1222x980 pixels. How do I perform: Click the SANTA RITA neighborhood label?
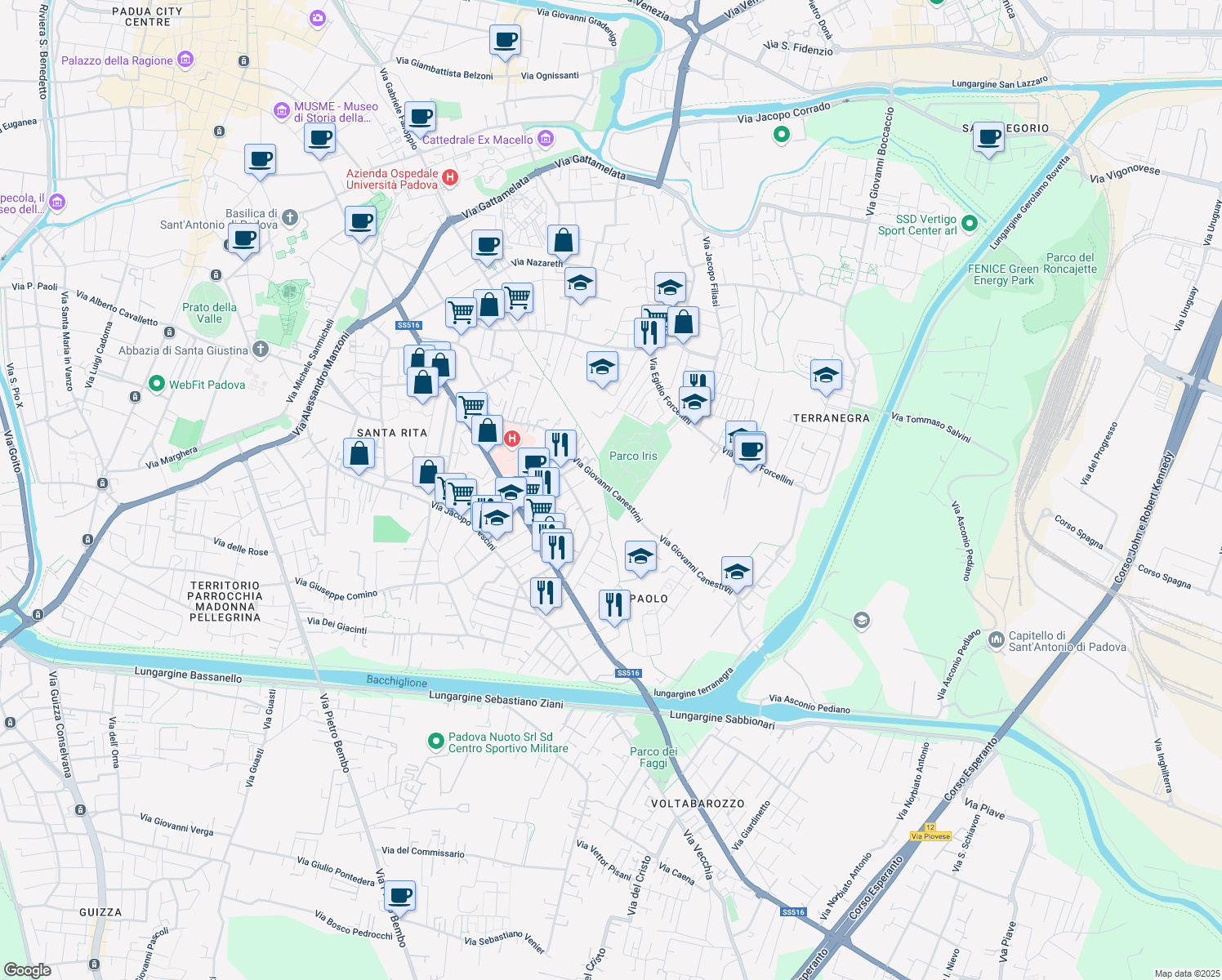coord(392,433)
